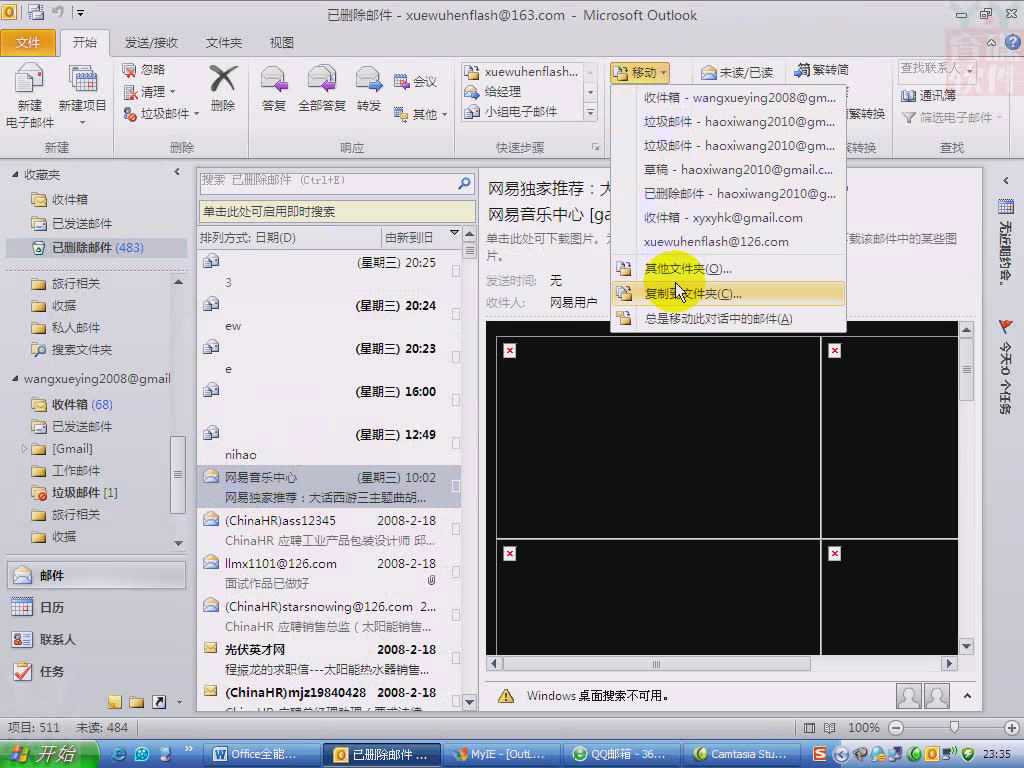This screenshot has height=768, width=1024.
Task: Sort by the Date (排列方式: 日期) header
Action: pos(289,238)
